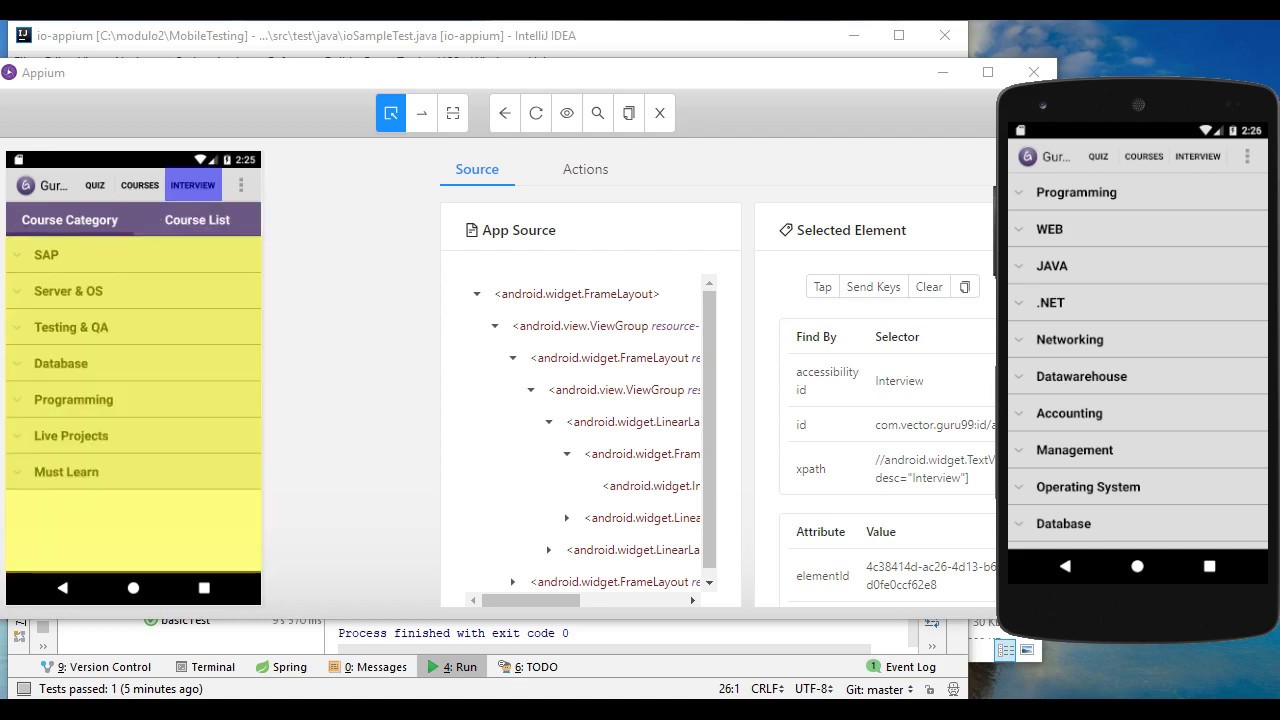
Task: Collapse the root android.widget.FrameLayout node
Action: (x=477, y=294)
